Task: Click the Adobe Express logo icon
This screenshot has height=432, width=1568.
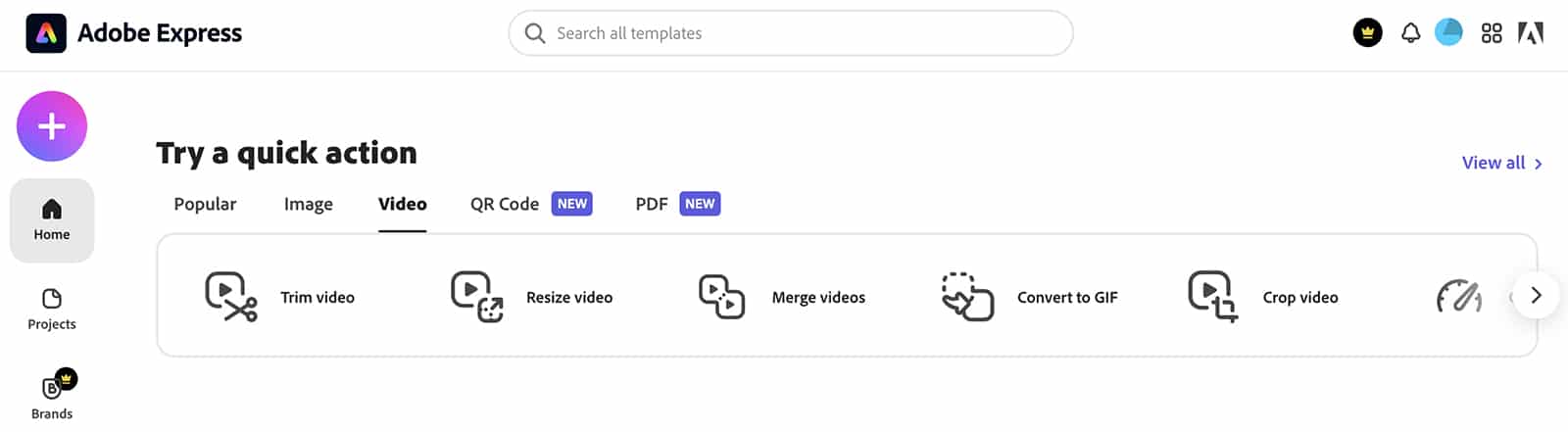Action: pyautogui.click(x=46, y=33)
